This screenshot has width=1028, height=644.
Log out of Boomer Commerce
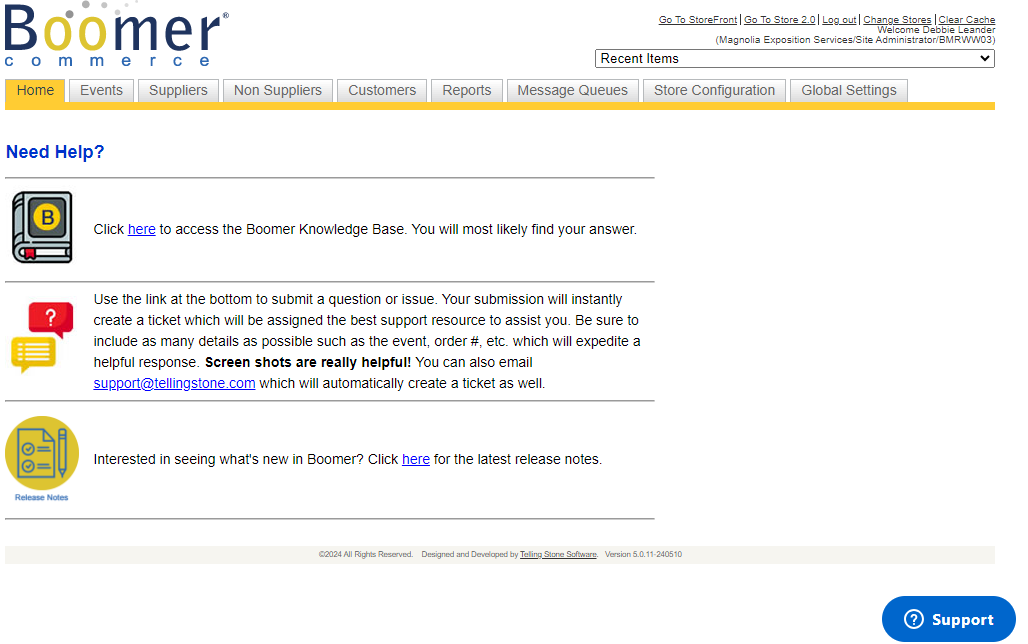(x=838, y=19)
